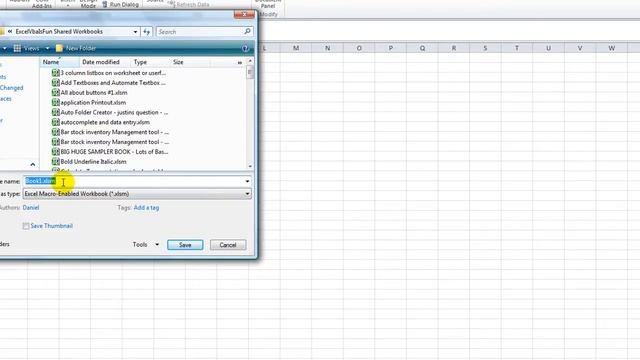Click the Cancel button
Viewport: 640px width, 360px height.
(x=228, y=245)
